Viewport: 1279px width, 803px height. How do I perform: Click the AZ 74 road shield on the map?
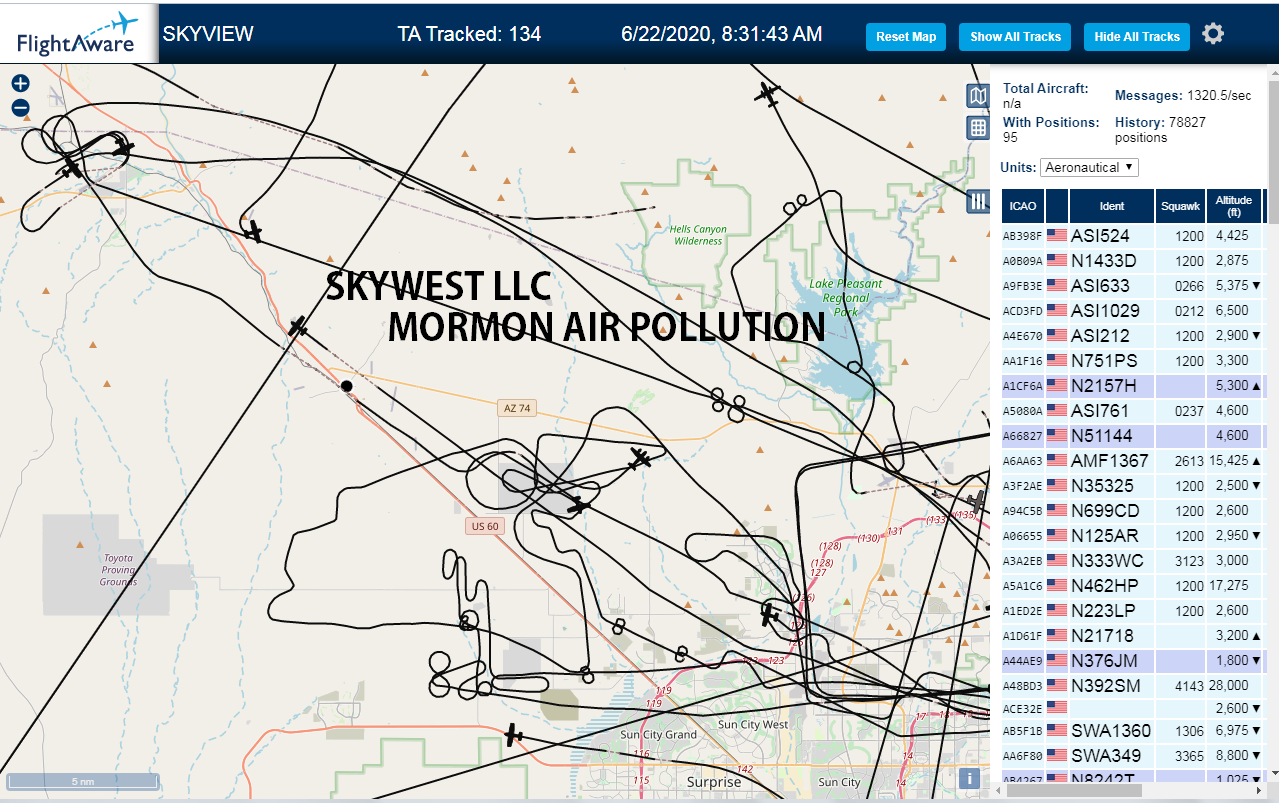(x=516, y=408)
